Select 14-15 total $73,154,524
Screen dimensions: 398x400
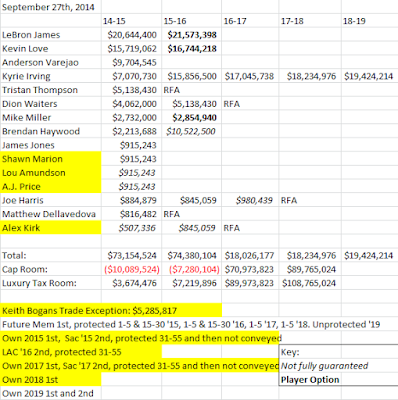click(132, 256)
